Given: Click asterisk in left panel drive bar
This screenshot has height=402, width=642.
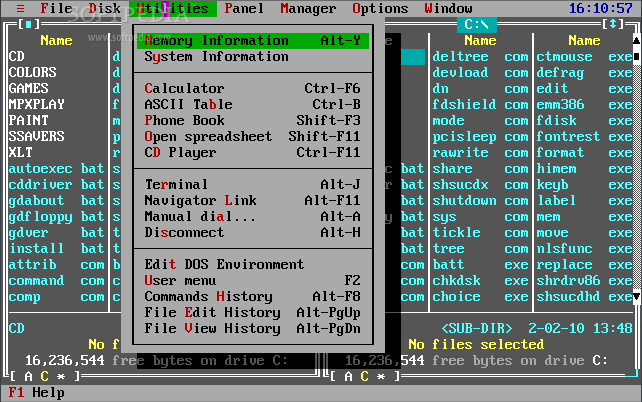Looking at the screenshot, I should click(x=61, y=377).
